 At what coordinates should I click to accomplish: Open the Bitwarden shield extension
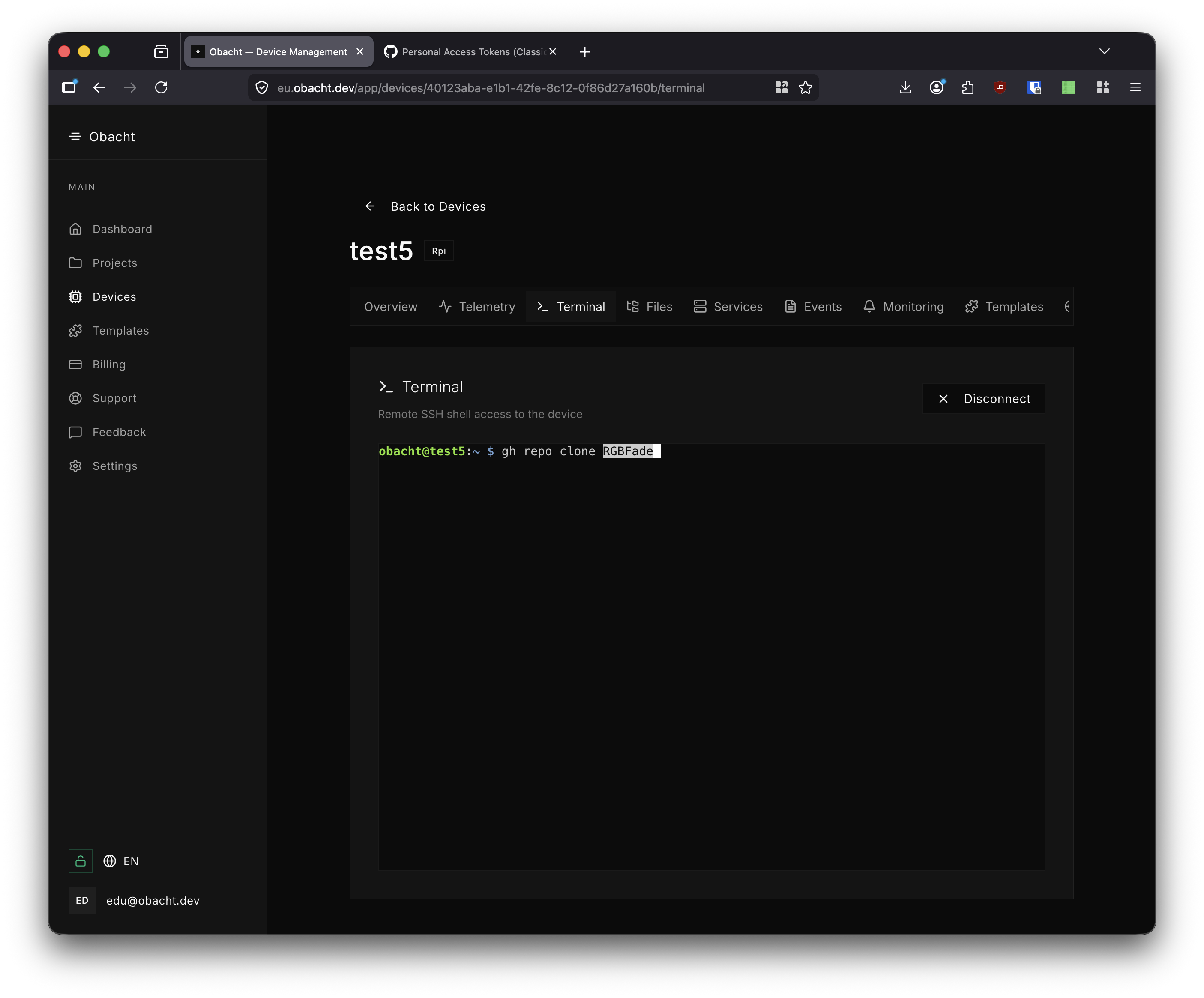(1034, 87)
